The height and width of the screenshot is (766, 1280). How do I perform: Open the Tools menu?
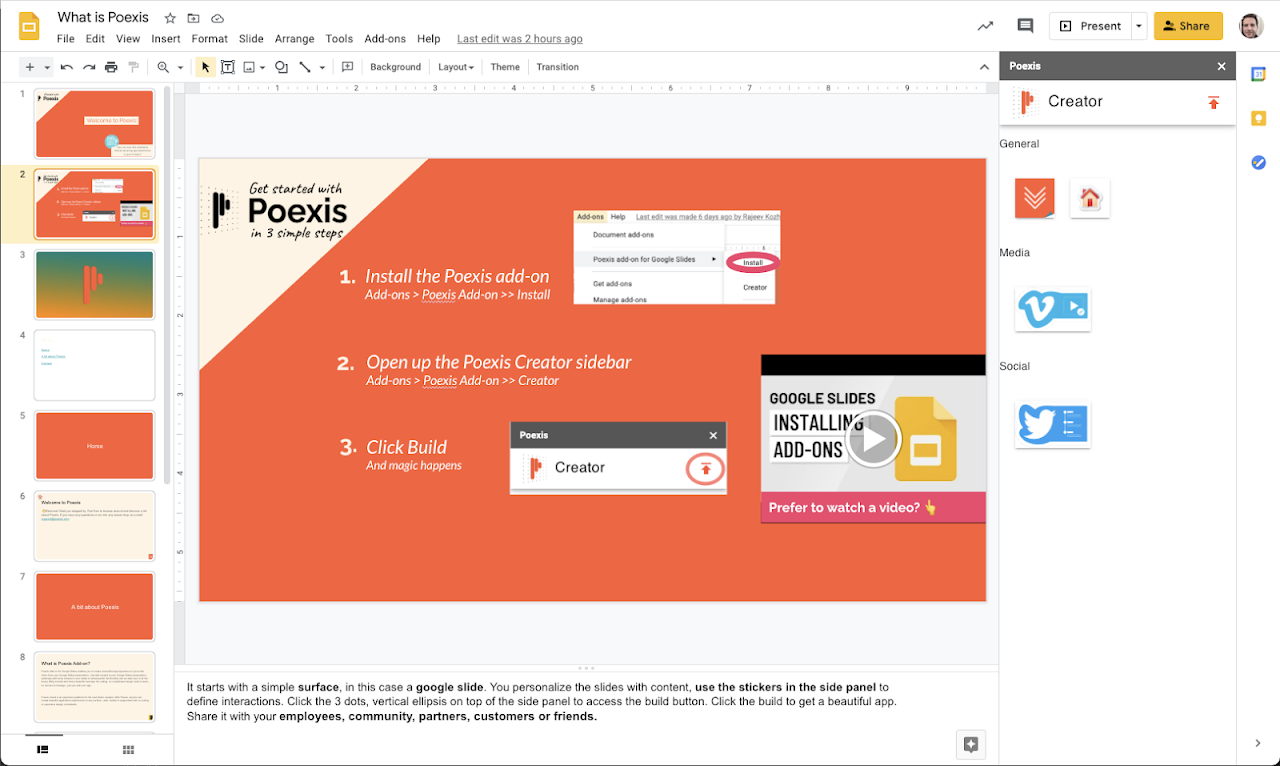[x=339, y=39]
